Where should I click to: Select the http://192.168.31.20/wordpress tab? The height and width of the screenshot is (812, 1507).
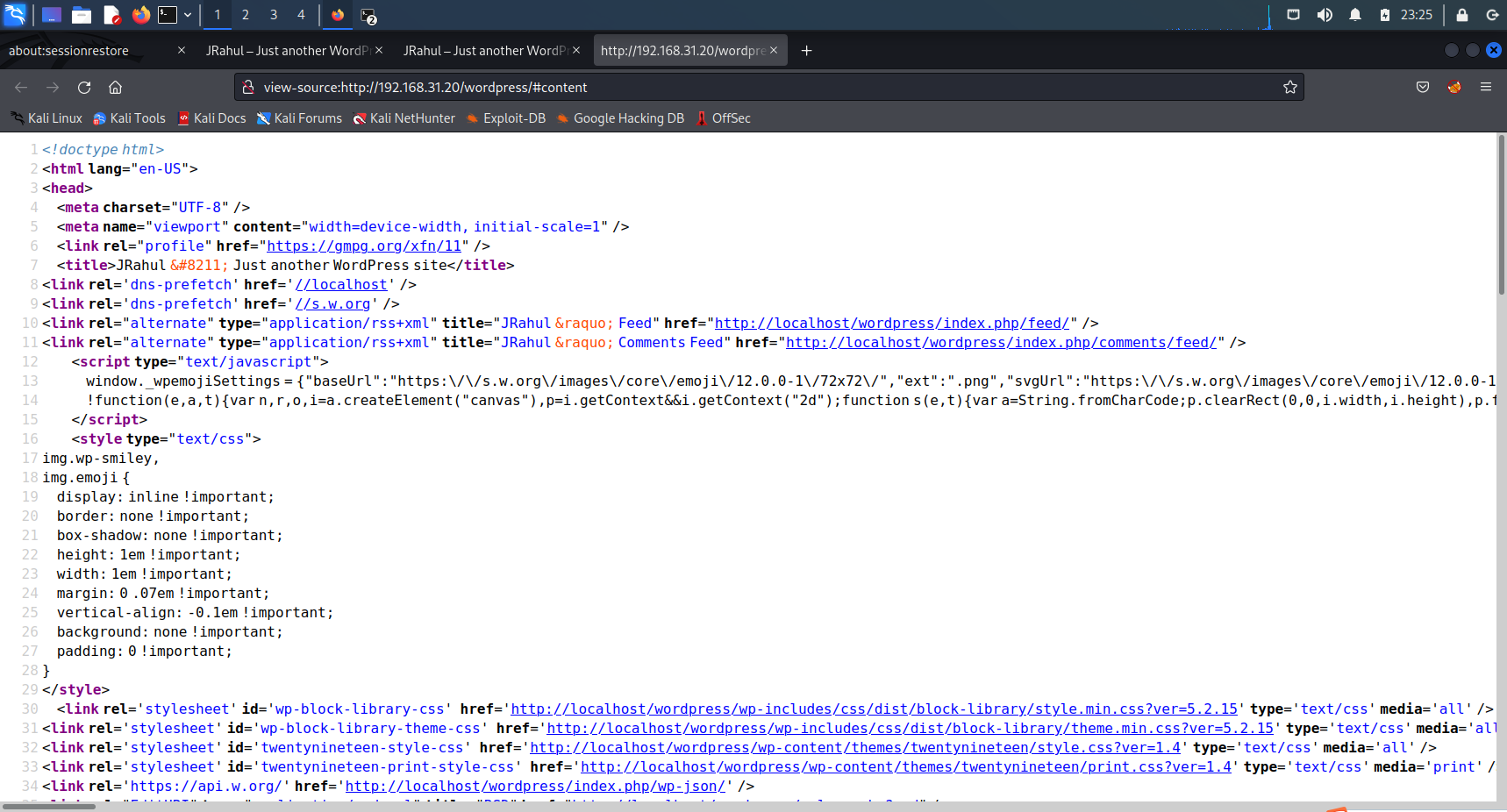tap(689, 51)
